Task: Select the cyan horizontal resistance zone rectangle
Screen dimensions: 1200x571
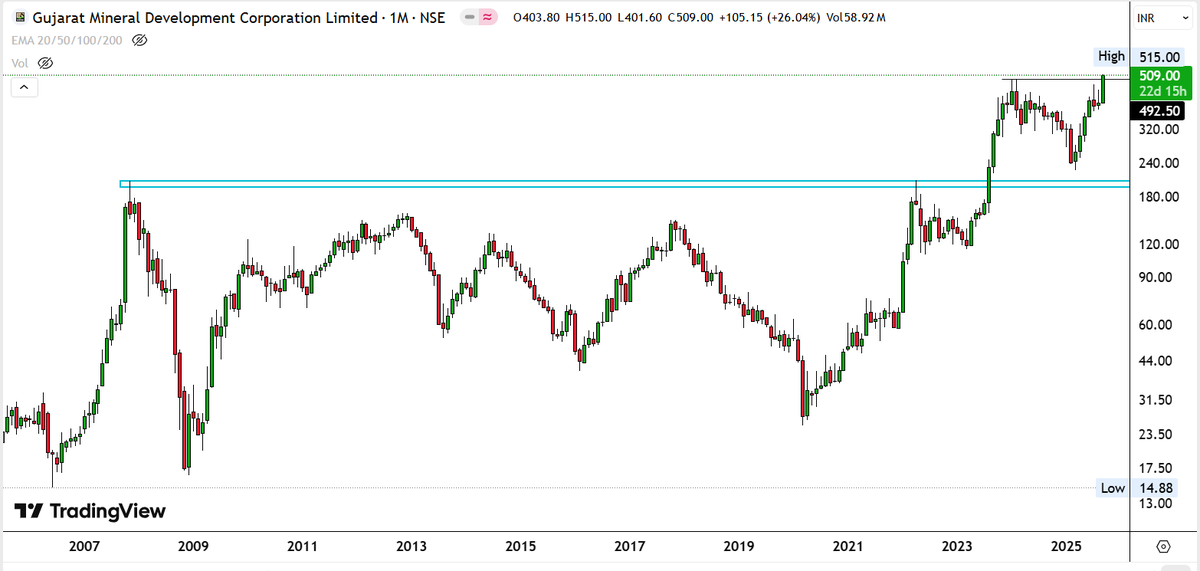Action: pyautogui.click(x=624, y=184)
